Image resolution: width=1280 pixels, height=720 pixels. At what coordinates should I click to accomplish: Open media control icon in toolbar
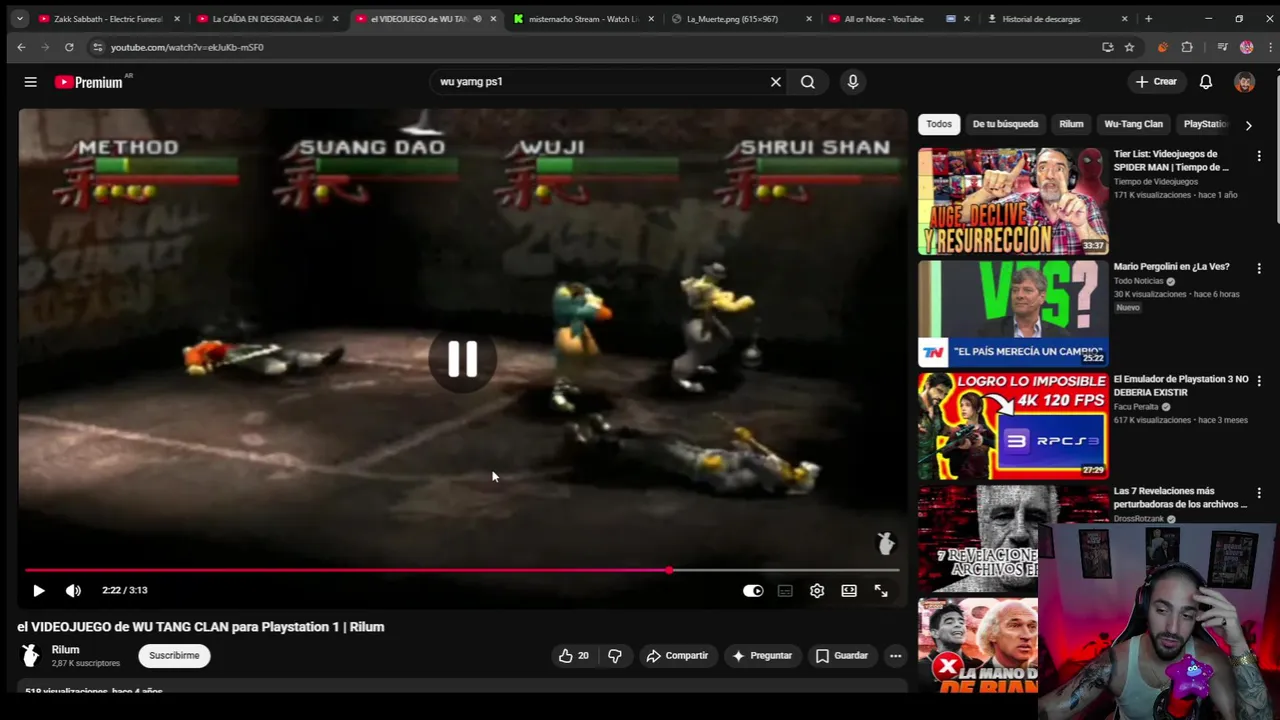tap(1222, 47)
